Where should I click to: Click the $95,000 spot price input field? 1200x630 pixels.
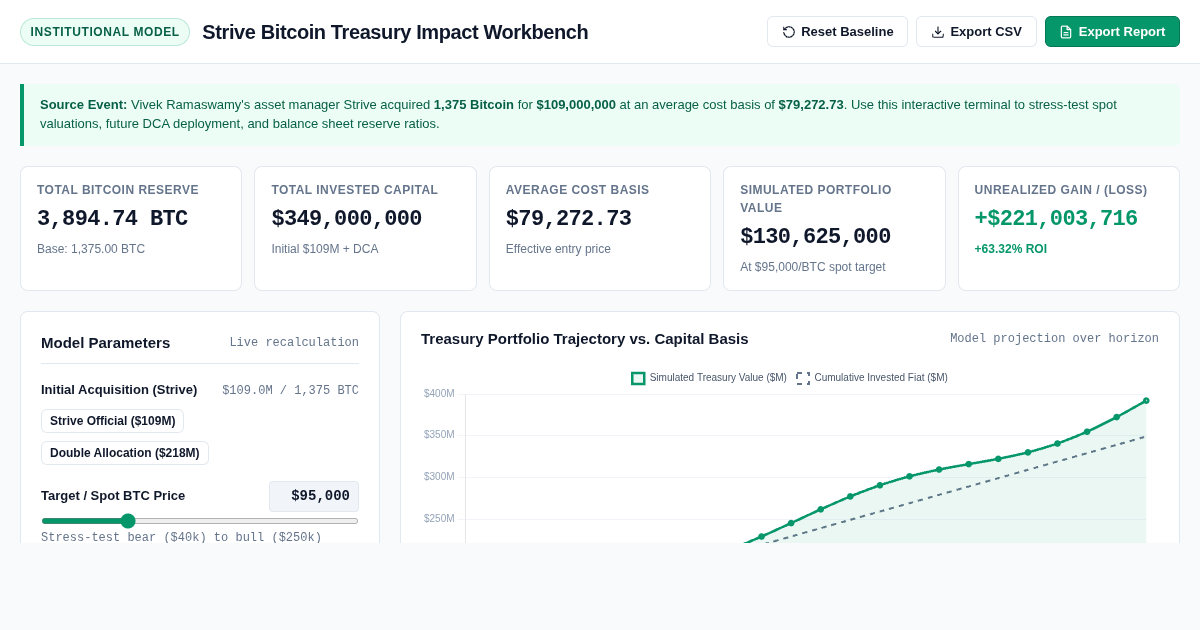pos(314,496)
